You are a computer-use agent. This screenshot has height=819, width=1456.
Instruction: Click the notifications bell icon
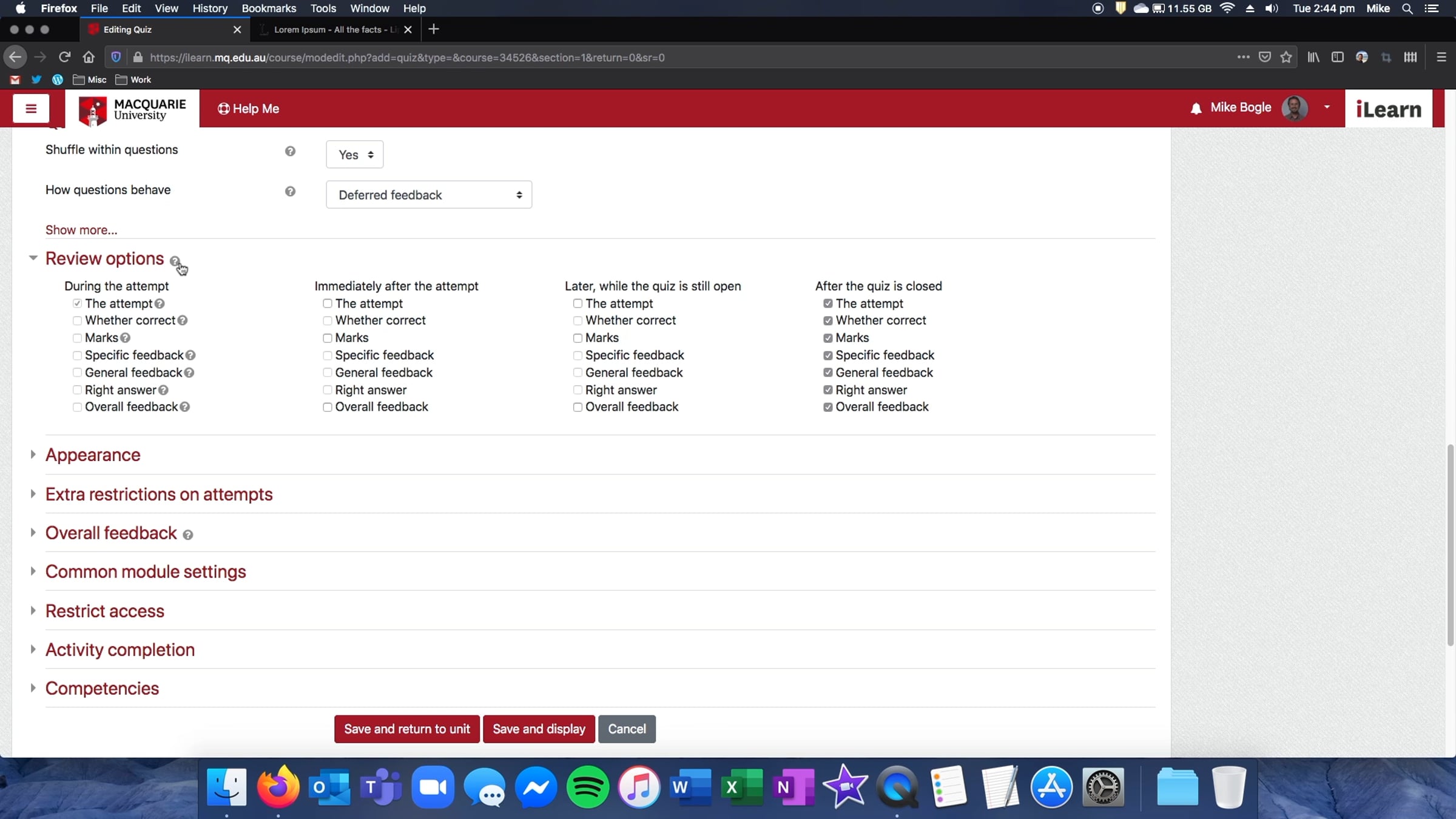point(1196,109)
